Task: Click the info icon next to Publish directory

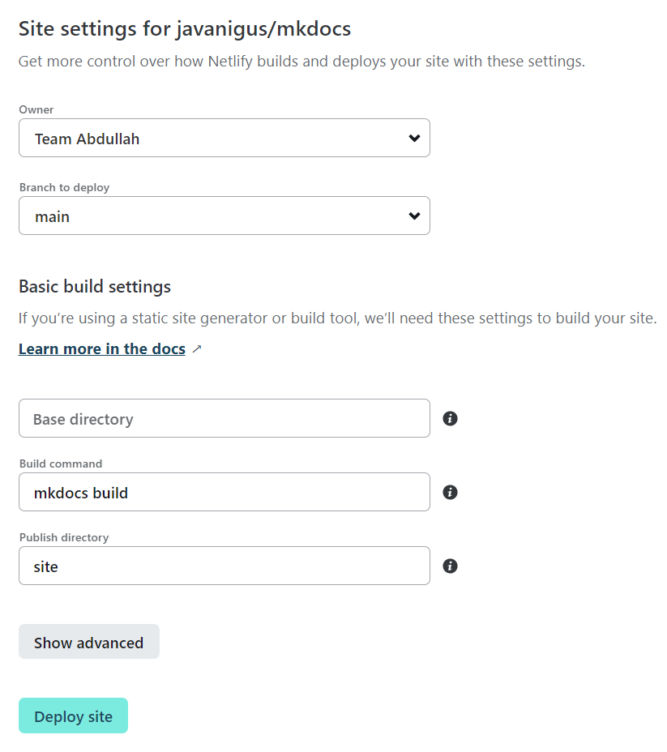Action: 450,566
